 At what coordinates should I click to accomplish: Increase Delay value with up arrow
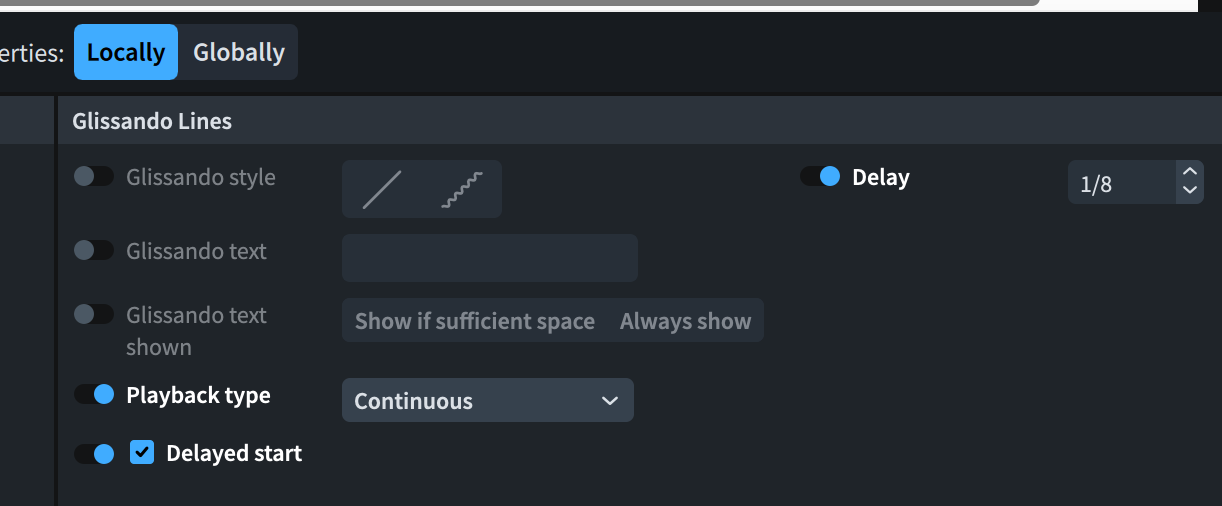[x=1190, y=173]
